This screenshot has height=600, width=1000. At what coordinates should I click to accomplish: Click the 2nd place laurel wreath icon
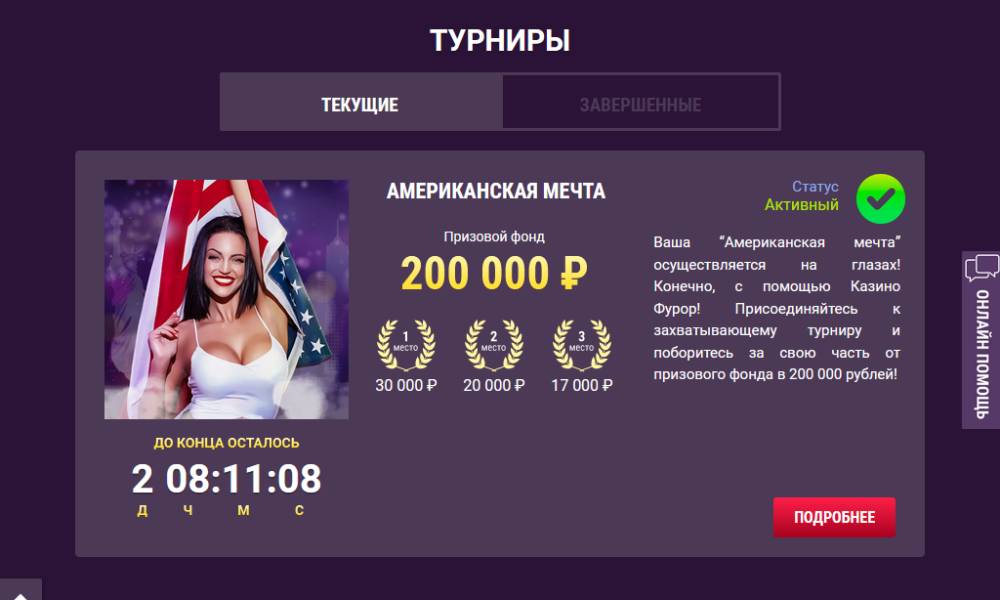pyautogui.click(x=494, y=344)
